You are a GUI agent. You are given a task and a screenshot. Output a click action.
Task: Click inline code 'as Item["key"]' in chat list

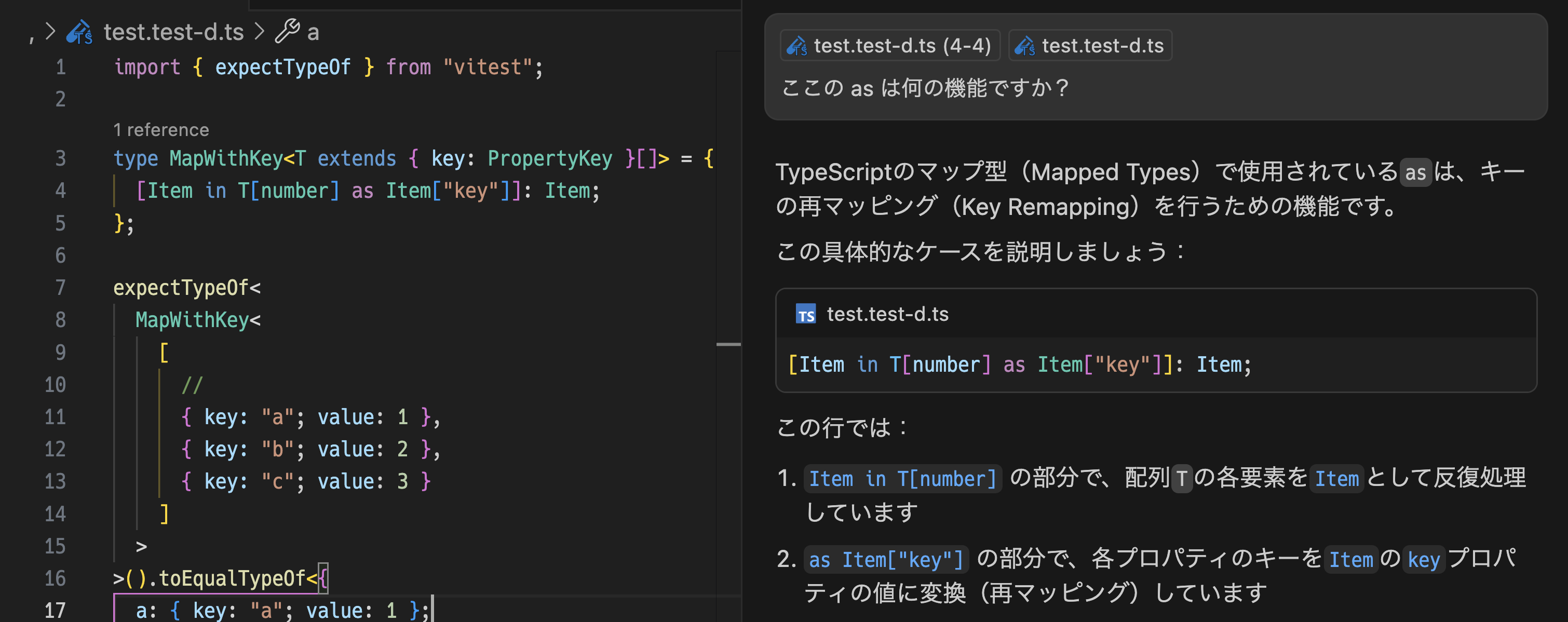(886, 560)
